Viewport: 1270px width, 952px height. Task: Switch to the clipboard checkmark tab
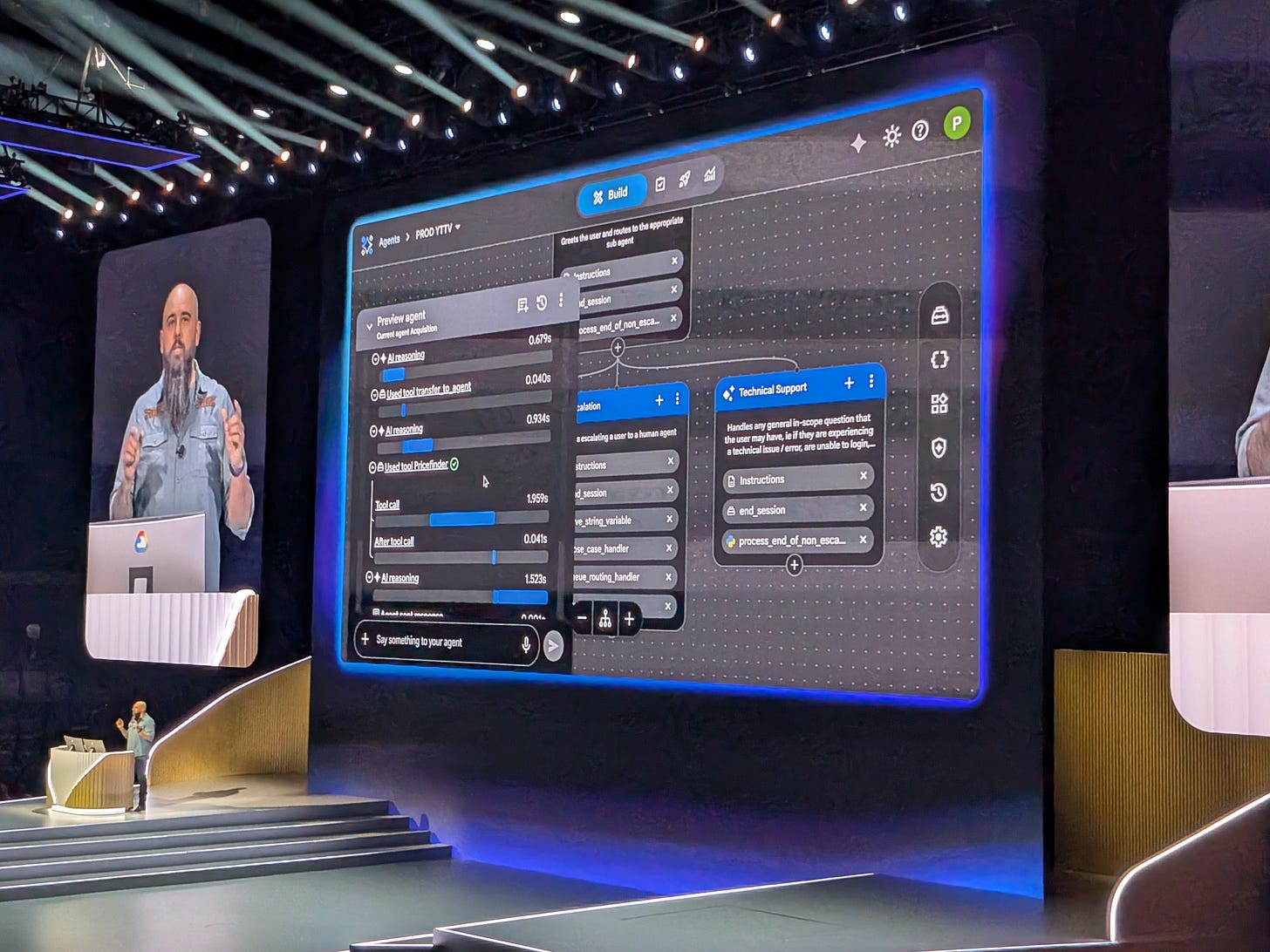[660, 183]
